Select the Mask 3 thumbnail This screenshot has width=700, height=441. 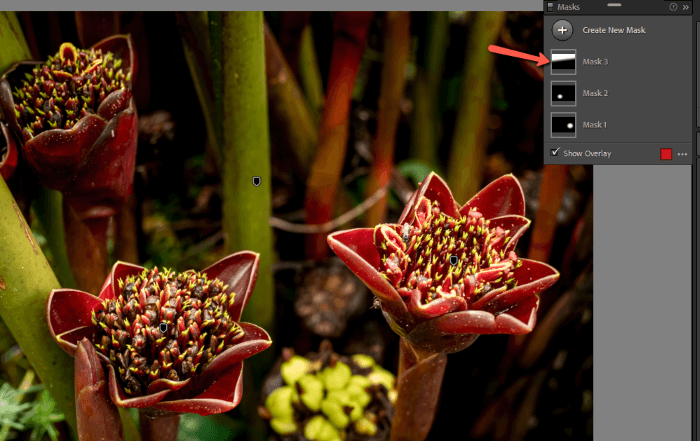click(x=563, y=62)
